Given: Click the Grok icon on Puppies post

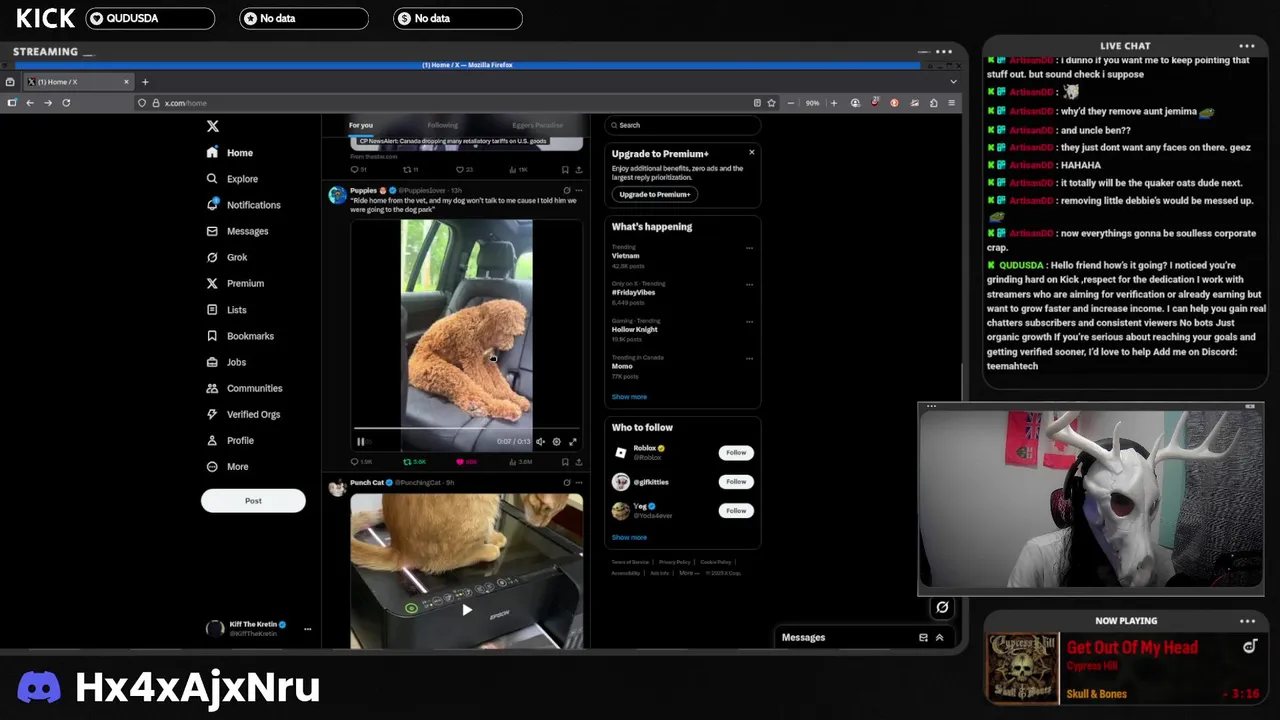Looking at the screenshot, I should click(566, 190).
